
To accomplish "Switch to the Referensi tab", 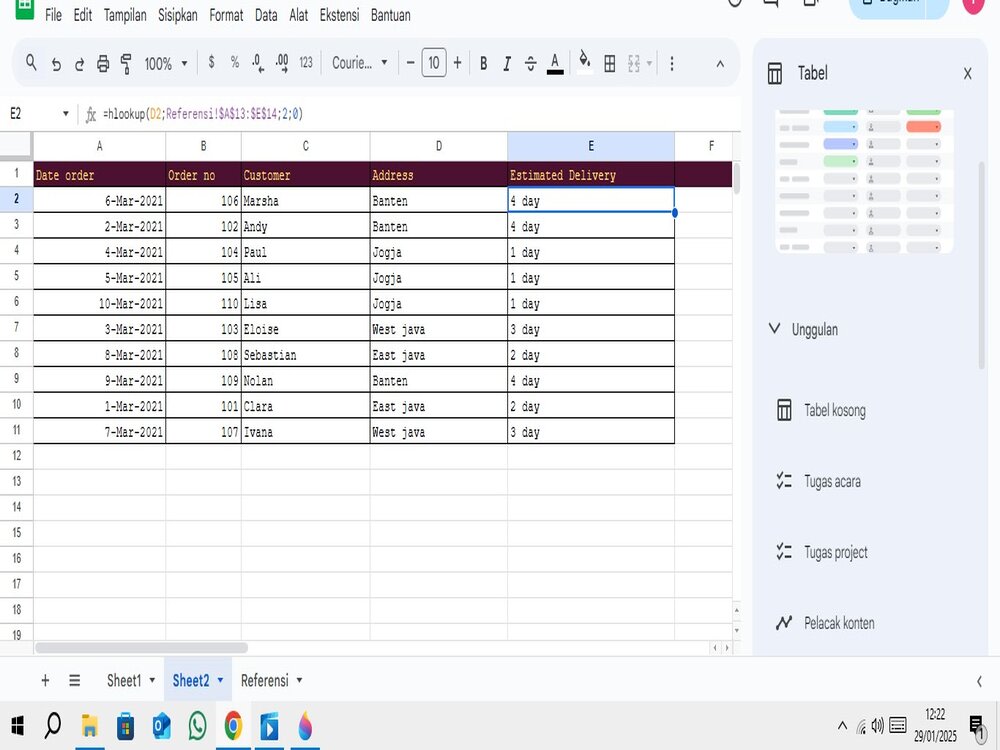I will 265,680.
